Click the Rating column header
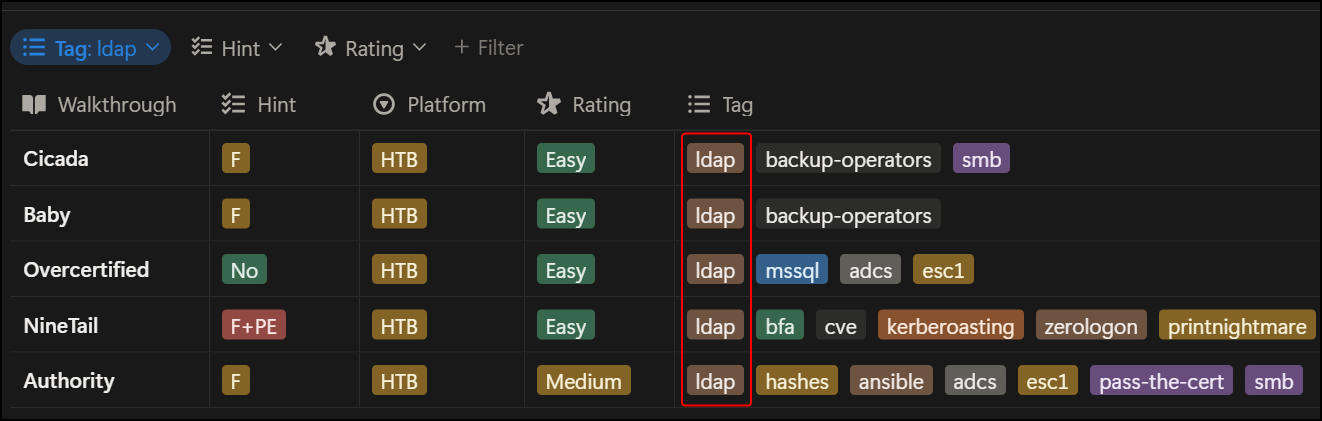1322x421 pixels. point(584,104)
